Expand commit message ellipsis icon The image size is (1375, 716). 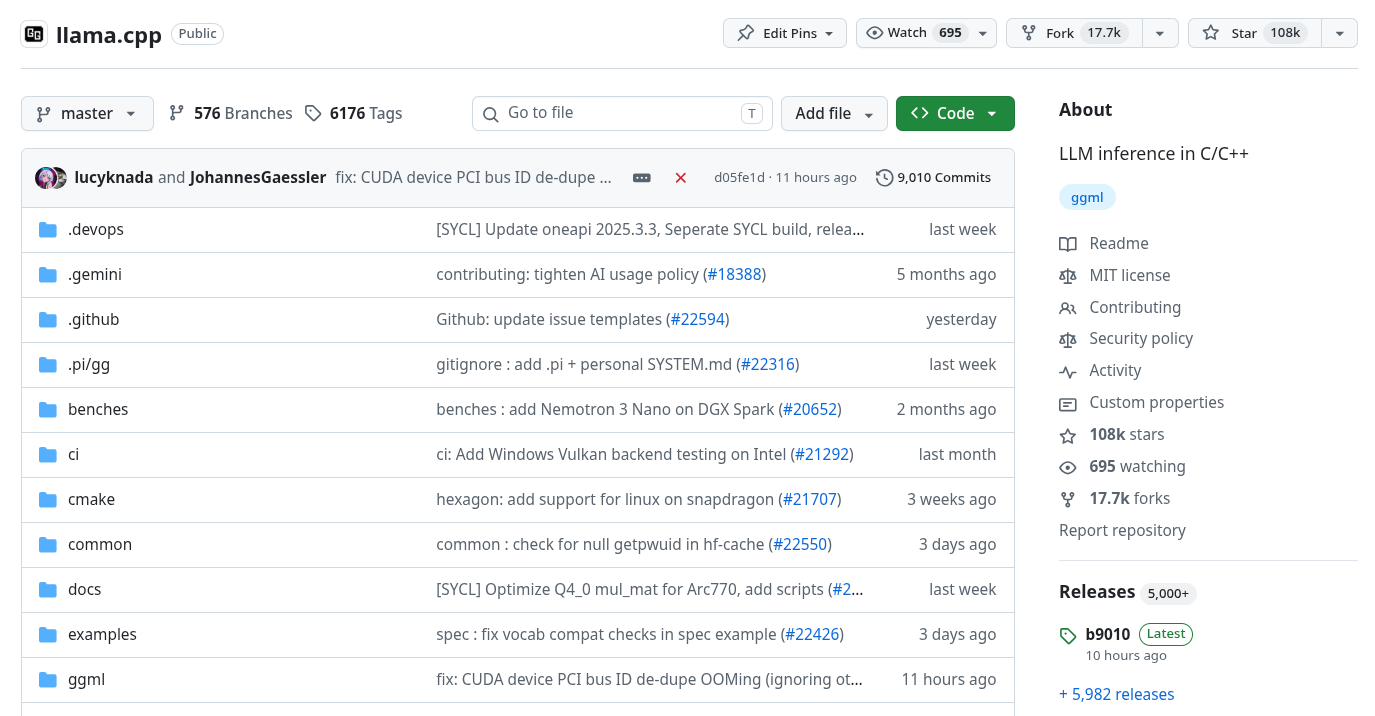click(642, 178)
